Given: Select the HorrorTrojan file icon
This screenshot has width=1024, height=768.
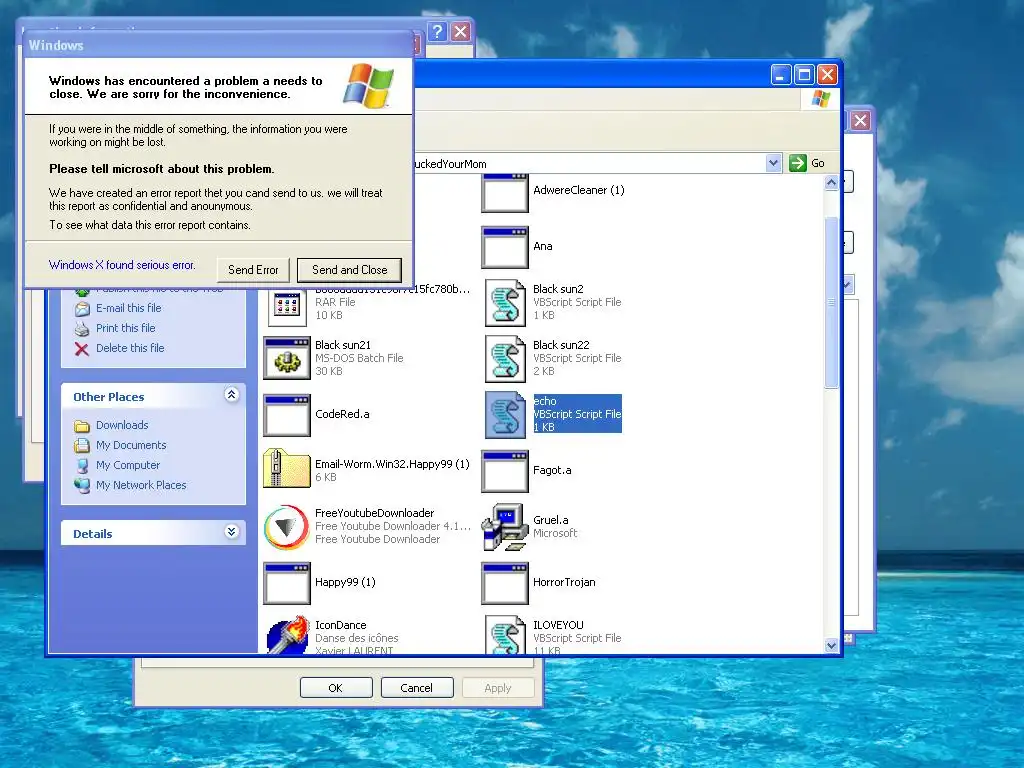Looking at the screenshot, I should point(505,583).
